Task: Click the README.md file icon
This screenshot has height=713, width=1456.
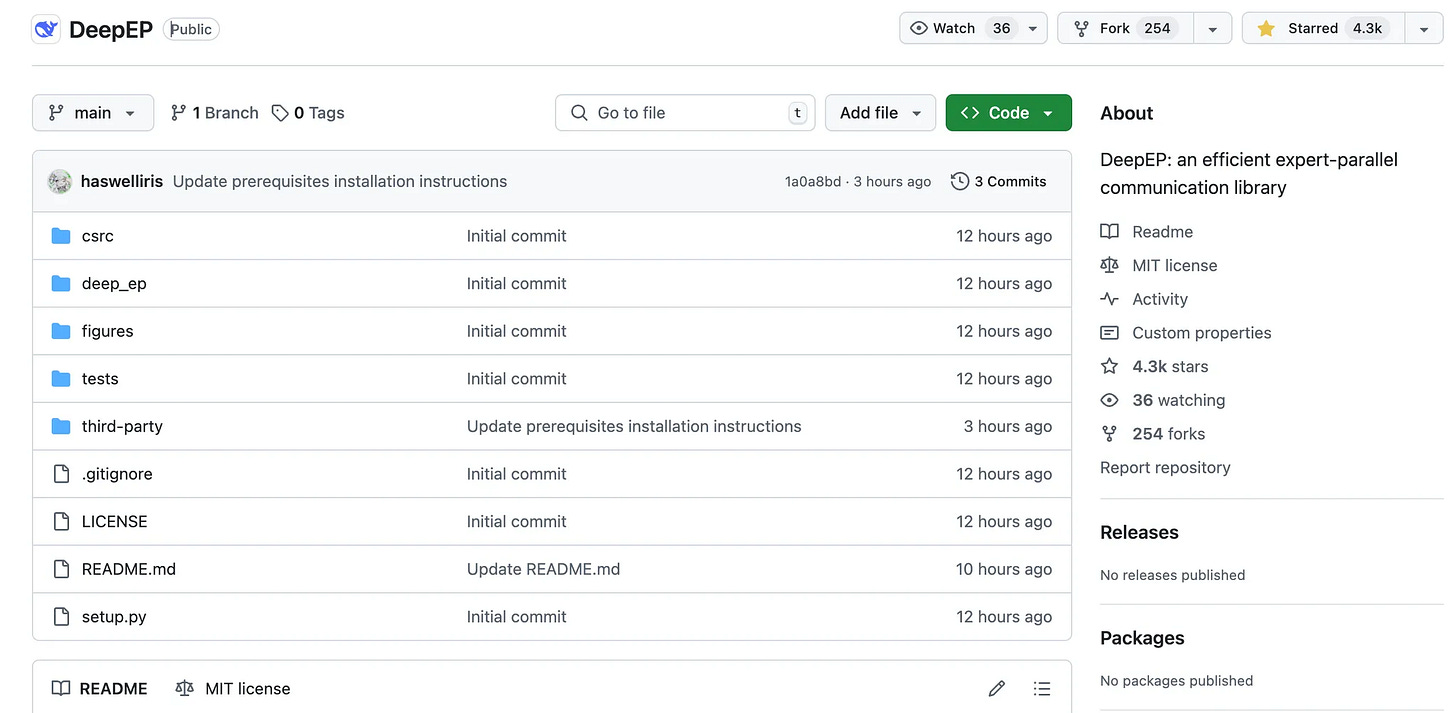Action: [61, 569]
